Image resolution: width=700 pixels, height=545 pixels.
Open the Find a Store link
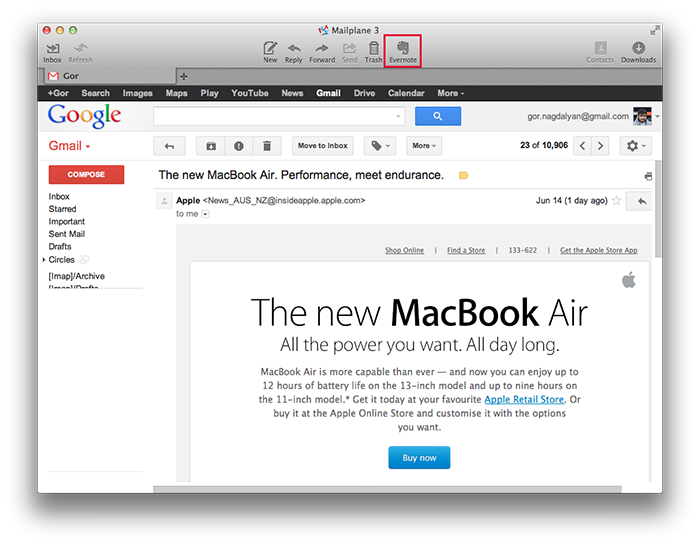466,250
